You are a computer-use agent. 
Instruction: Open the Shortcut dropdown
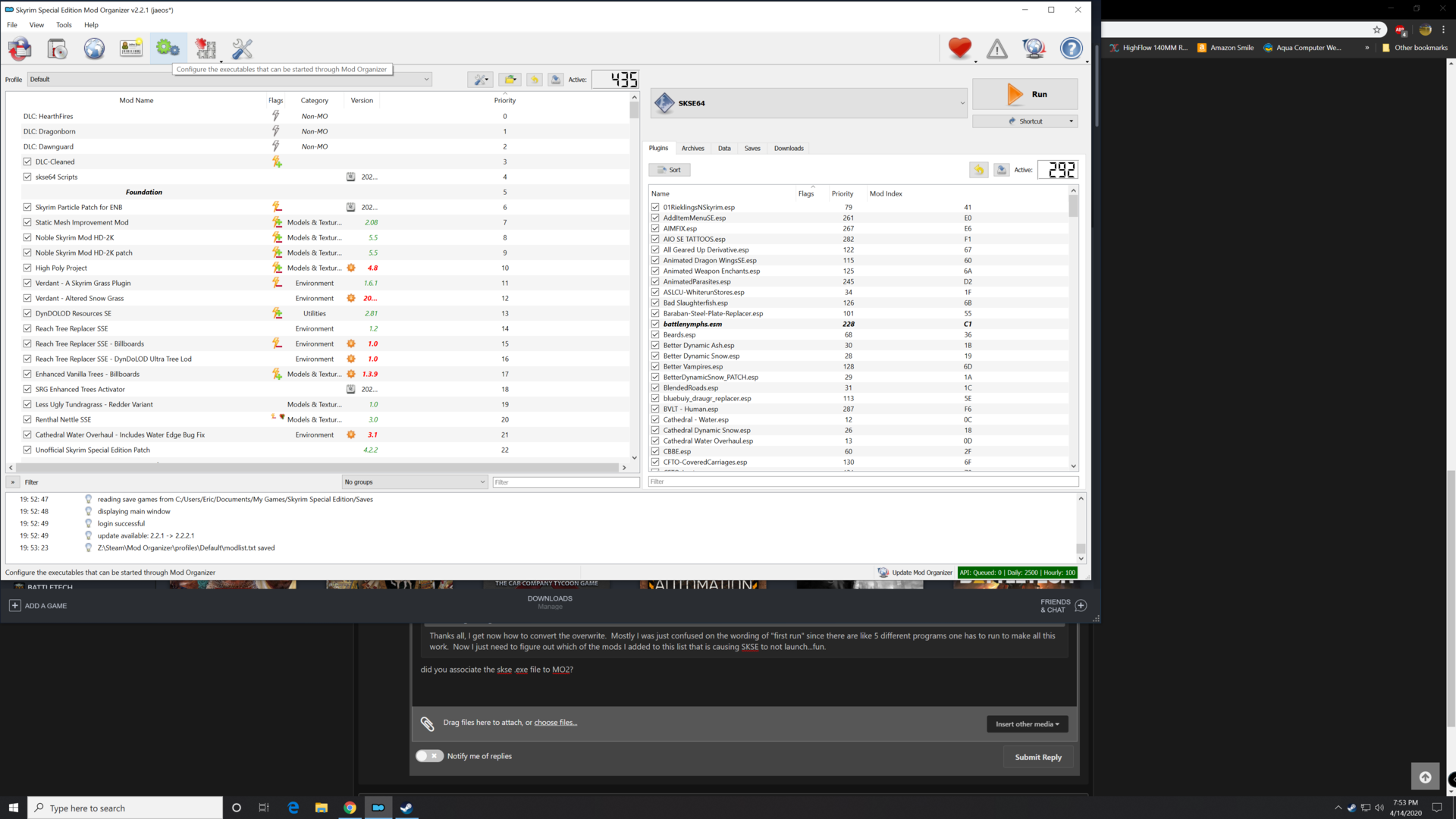coord(1025,121)
